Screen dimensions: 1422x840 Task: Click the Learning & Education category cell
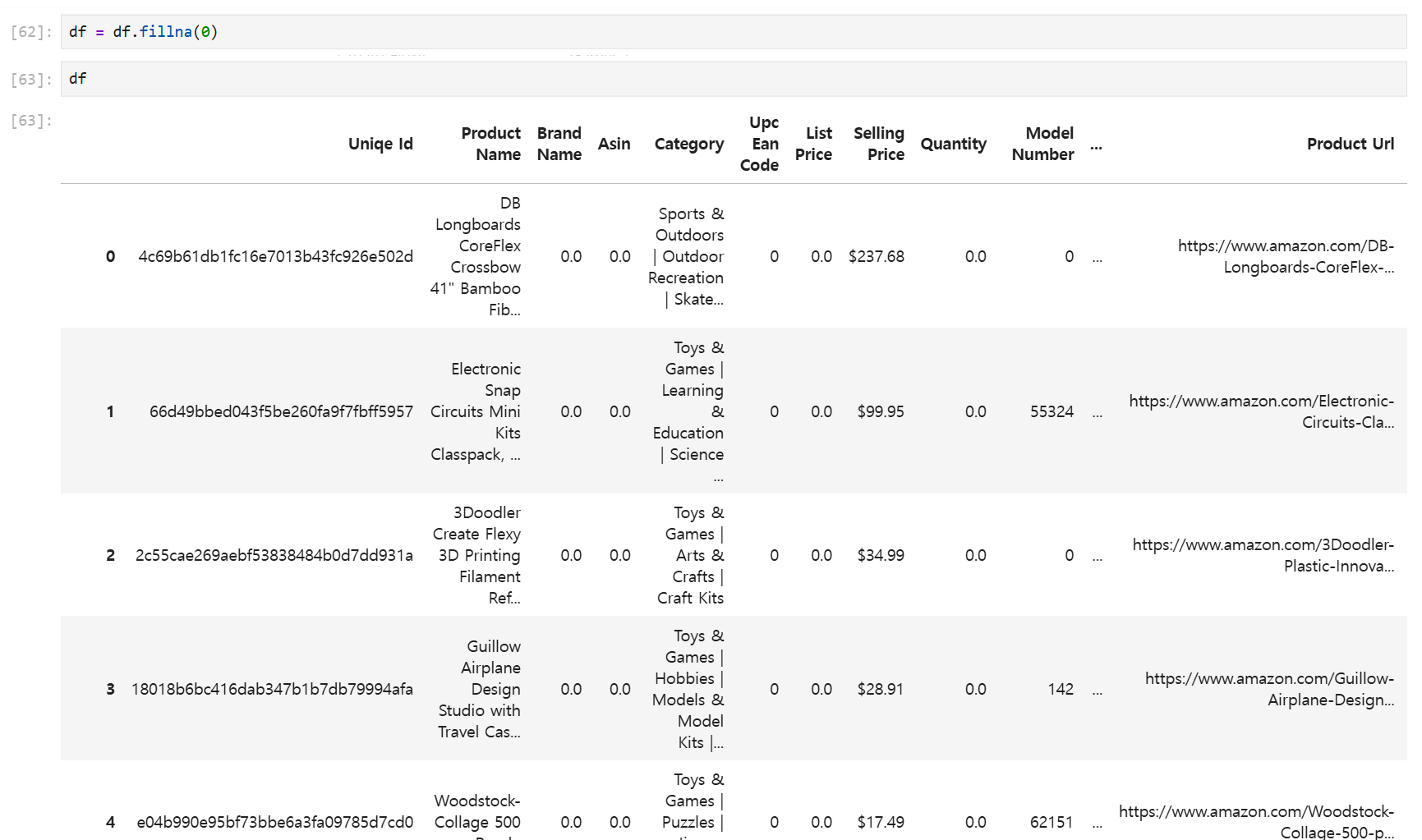pyautogui.click(x=688, y=411)
